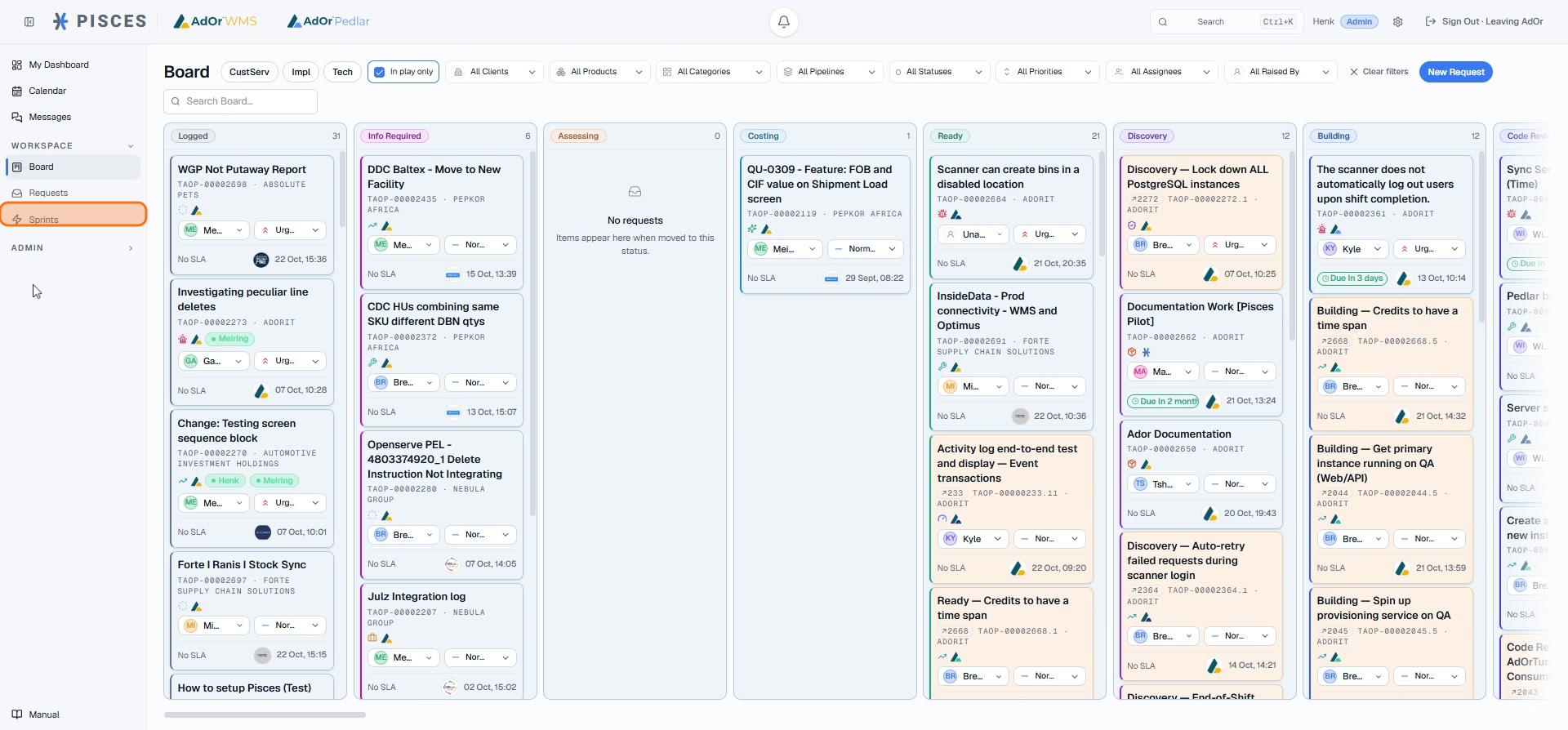Toggle the In play only checkbox
This screenshot has height=730, width=1568.
[x=379, y=72]
